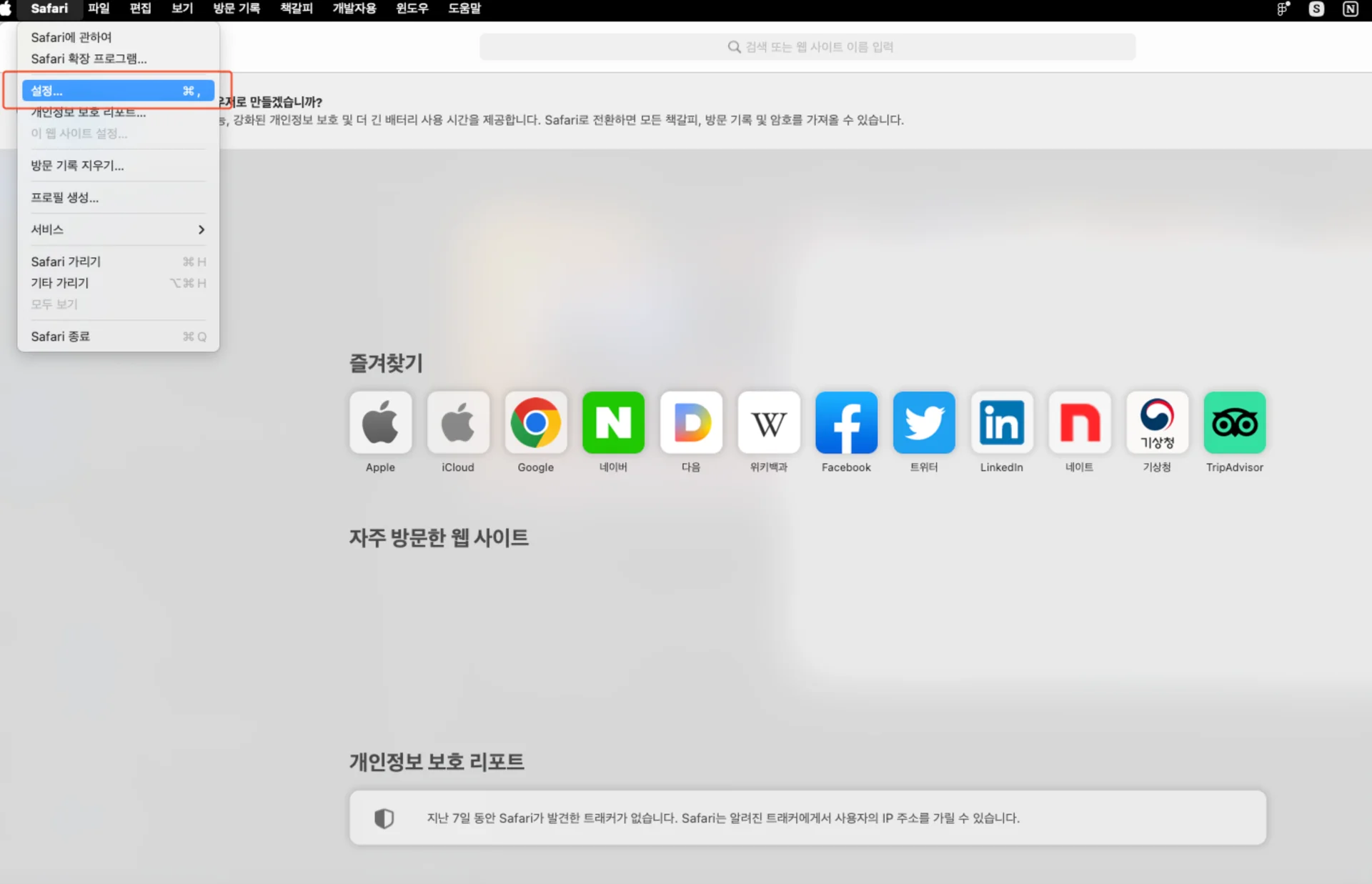The image size is (1372, 884).
Task: Expand the 서비스 submenu
Action: click(x=118, y=229)
